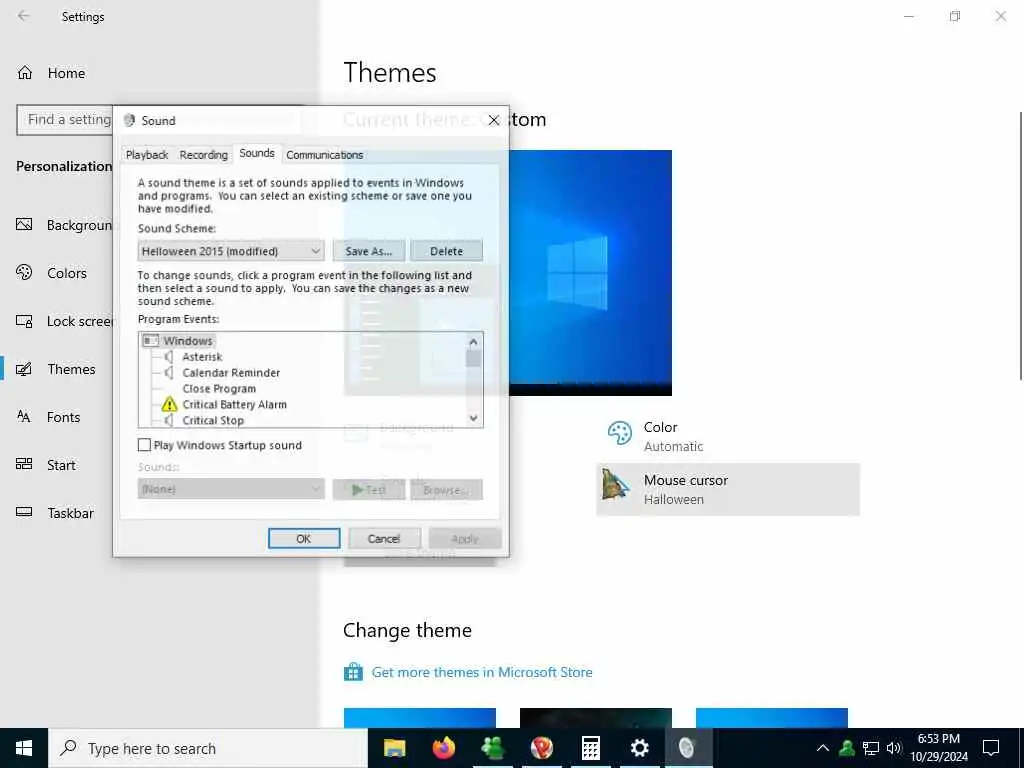Open the Windows Start menu
This screenshot has height=768, width=1024.
click(24, 748)
